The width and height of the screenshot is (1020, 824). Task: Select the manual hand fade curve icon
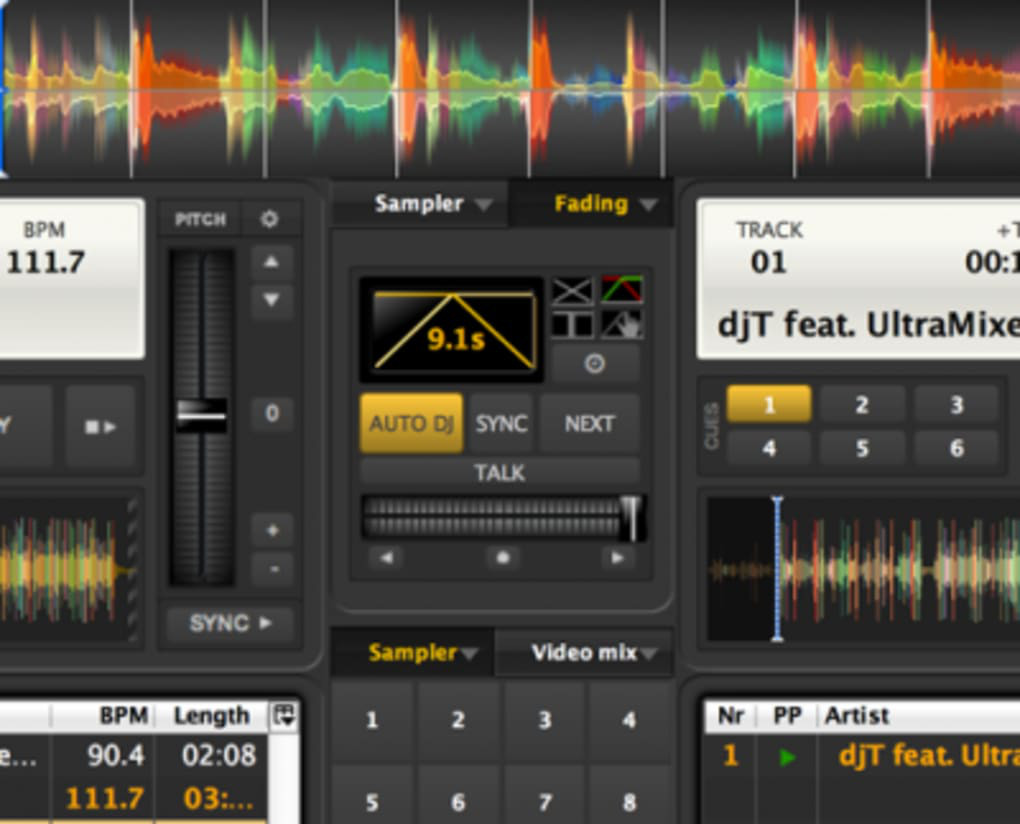pos(622,324)
